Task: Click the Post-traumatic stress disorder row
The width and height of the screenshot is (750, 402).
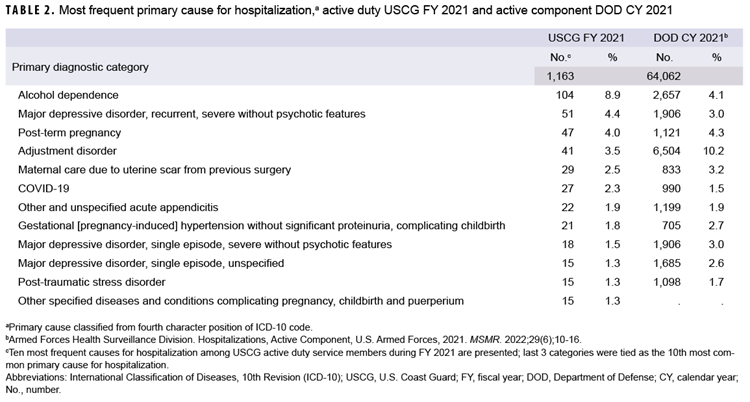Action: point(92,282)
